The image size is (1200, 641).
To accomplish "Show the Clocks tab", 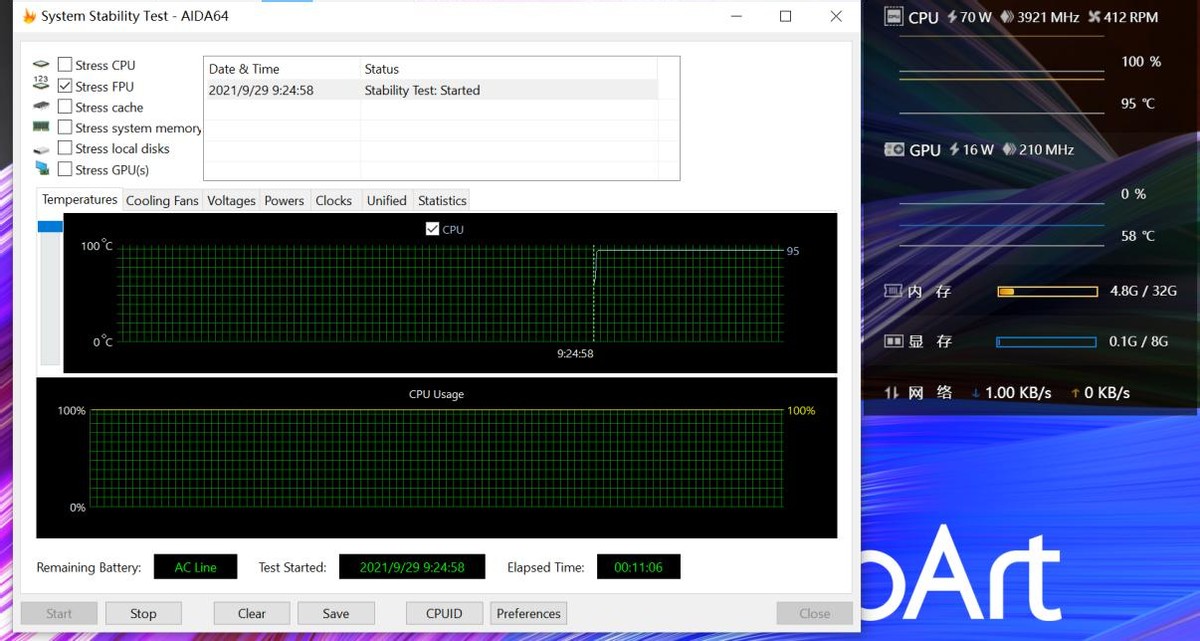I will tap(334, 200).
